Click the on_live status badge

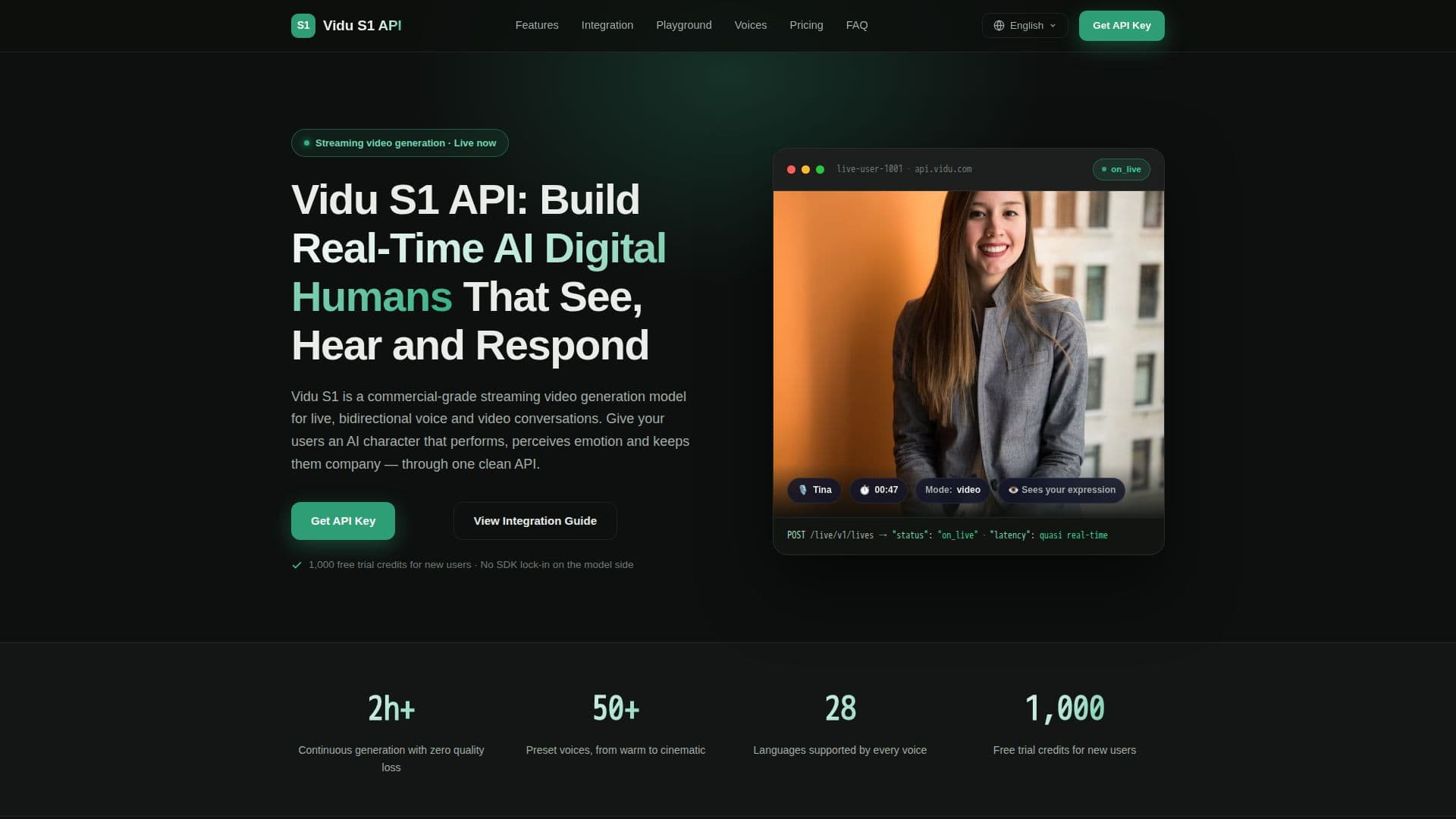pos(1121,169)
